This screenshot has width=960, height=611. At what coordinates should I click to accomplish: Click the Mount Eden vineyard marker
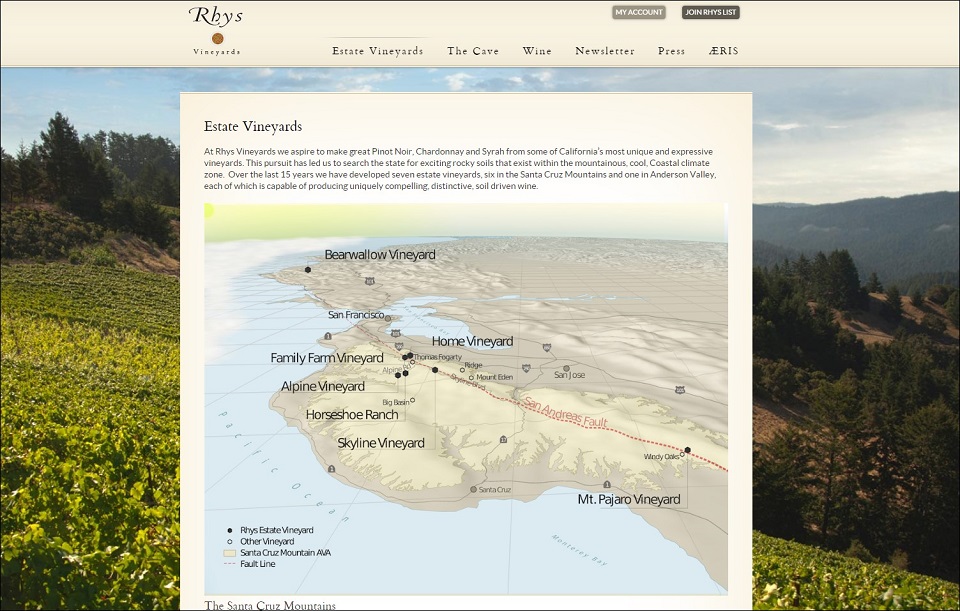click(471, 378)
